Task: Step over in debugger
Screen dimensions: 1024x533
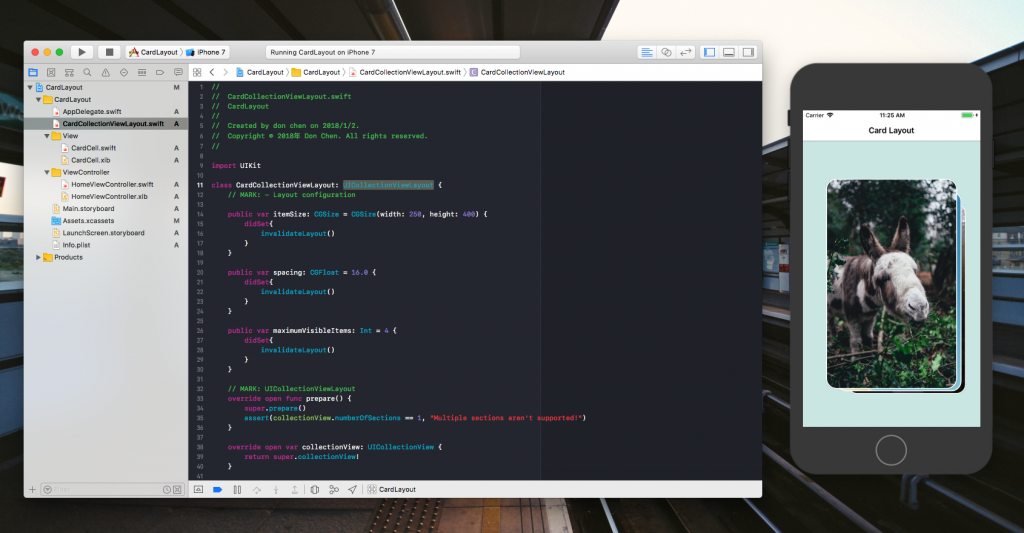Action: click(x=257, y=489)
